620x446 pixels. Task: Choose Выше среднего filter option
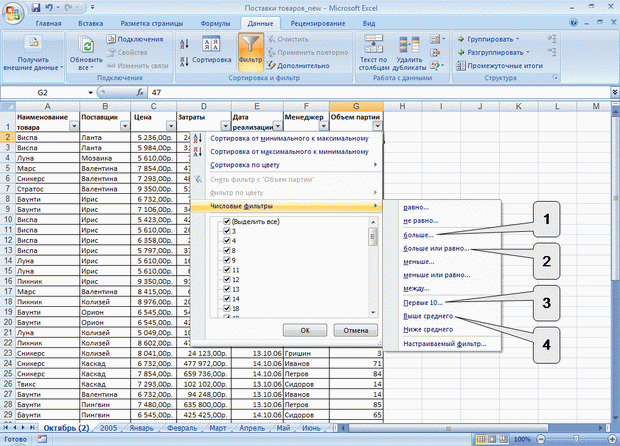[428, 316]
